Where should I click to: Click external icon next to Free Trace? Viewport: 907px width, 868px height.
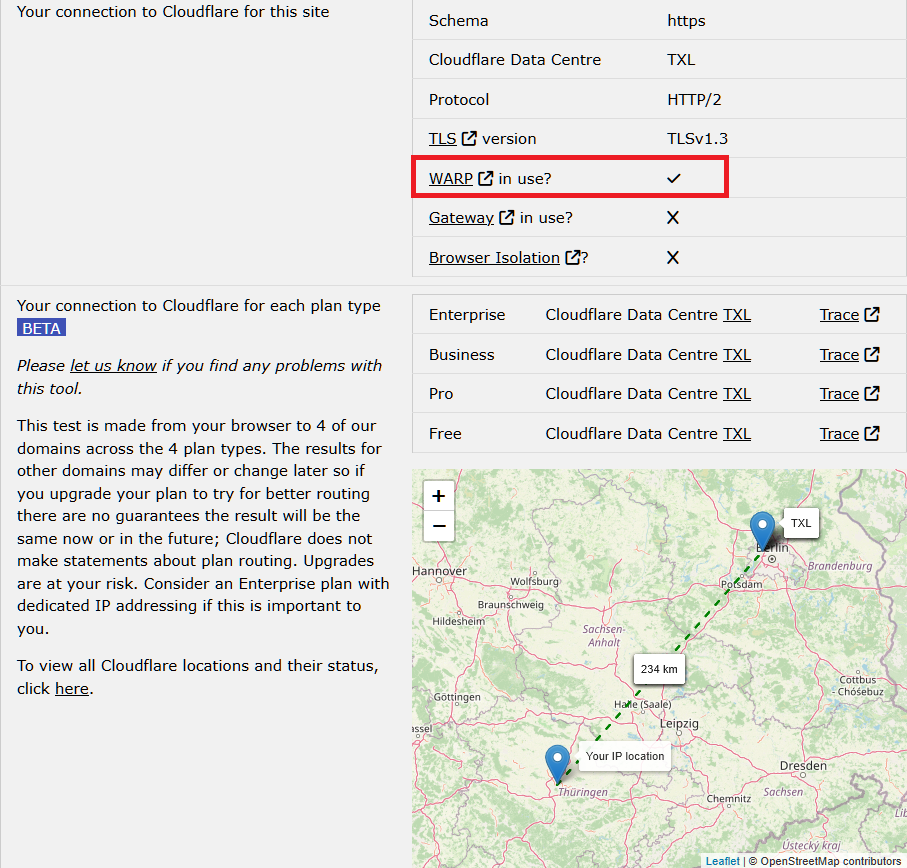[872, 434]
